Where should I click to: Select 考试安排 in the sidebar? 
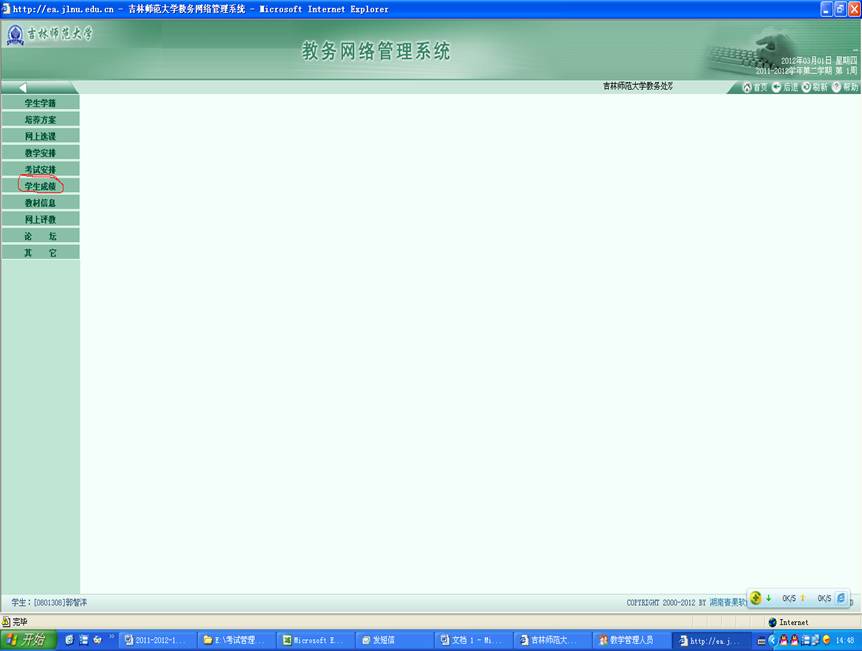(40, 169)
